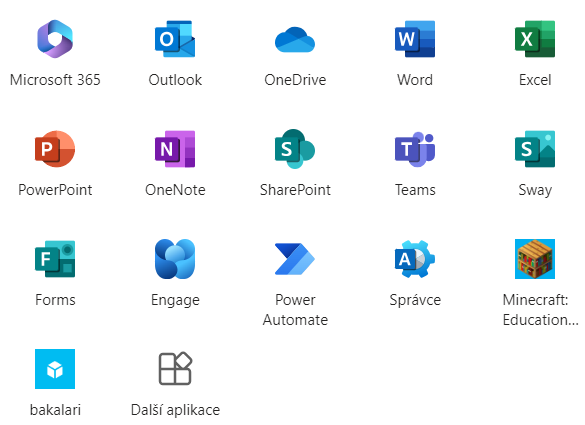Screen dimensions: 585x425
Task: Click the Outlook text label
Action: (175, 80)
